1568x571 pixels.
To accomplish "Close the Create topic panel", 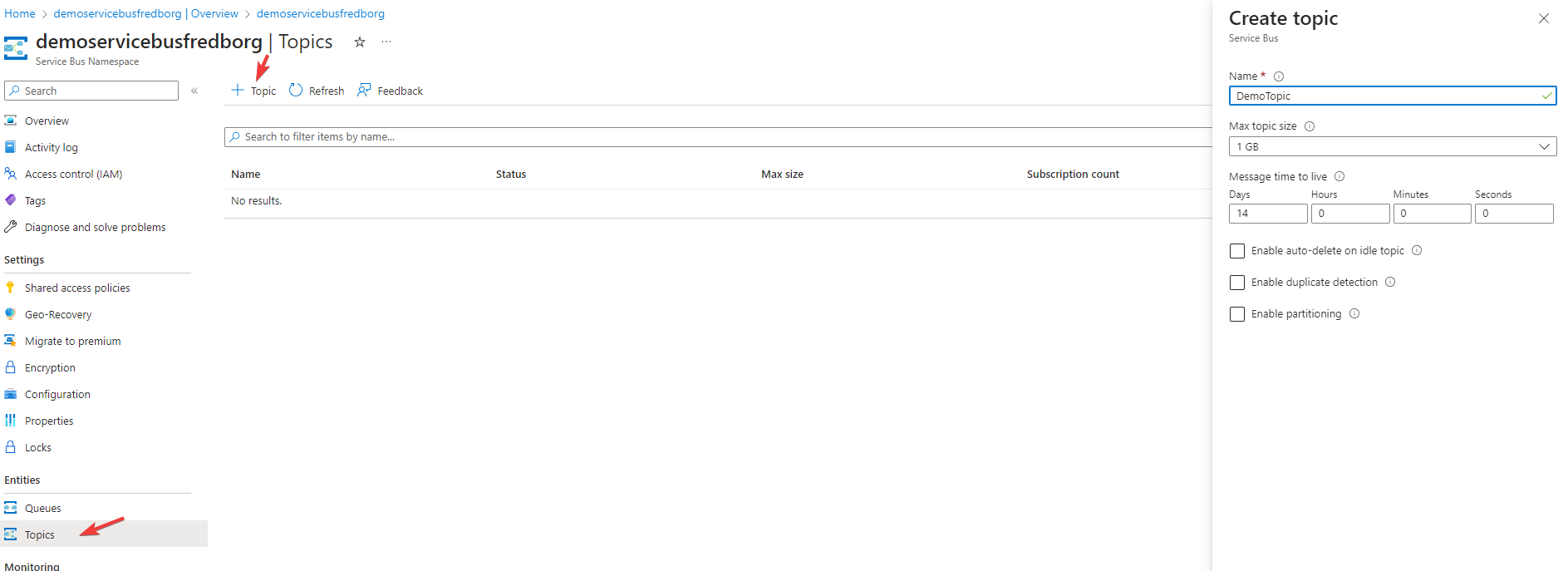I will coord(1543,18).
